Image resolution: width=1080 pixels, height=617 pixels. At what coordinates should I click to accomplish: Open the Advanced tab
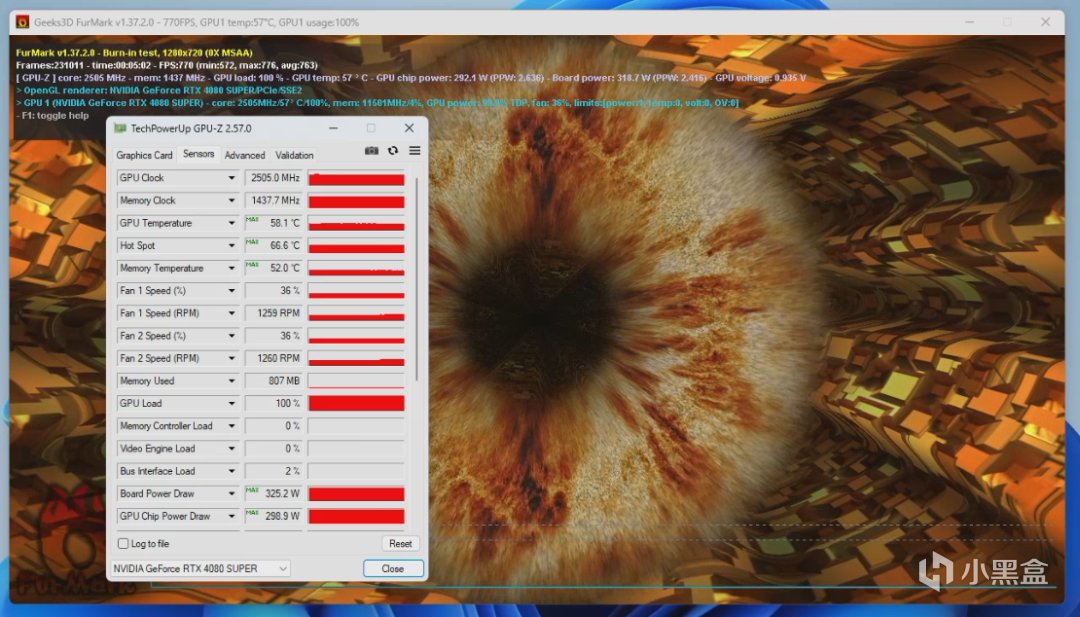[245, 155]
